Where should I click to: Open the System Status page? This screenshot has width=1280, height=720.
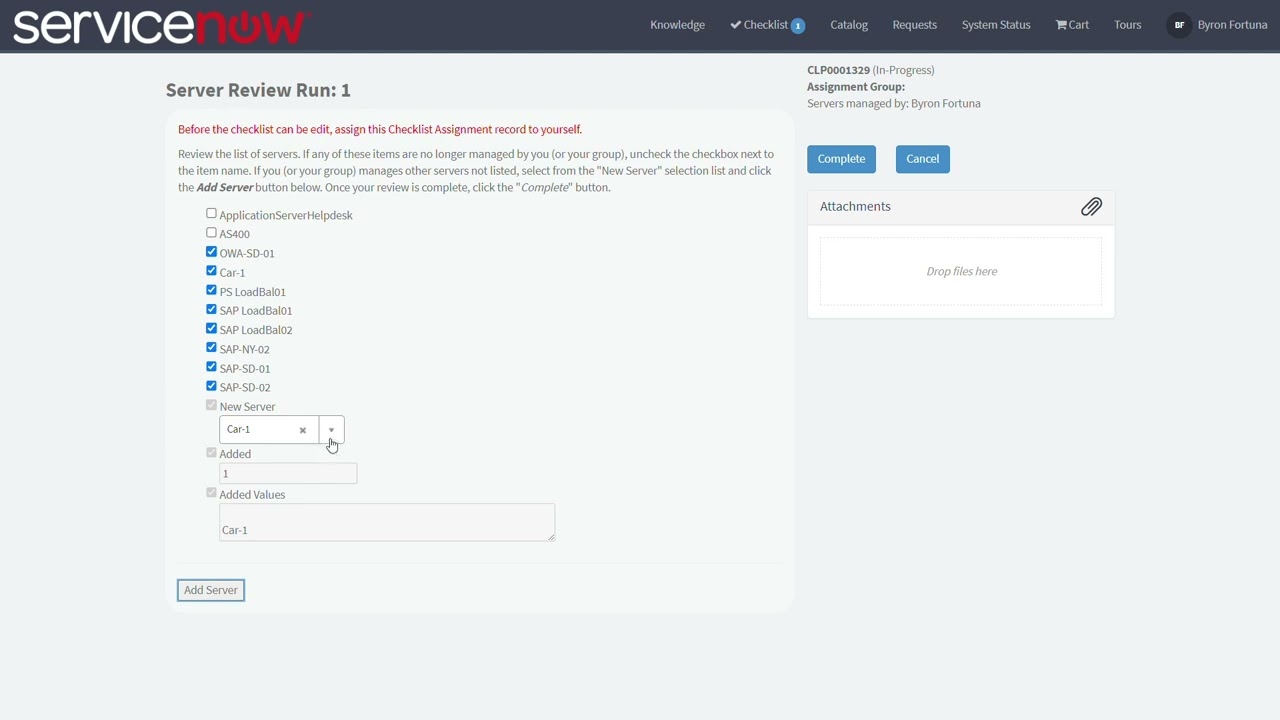click(x=995, y=24)
